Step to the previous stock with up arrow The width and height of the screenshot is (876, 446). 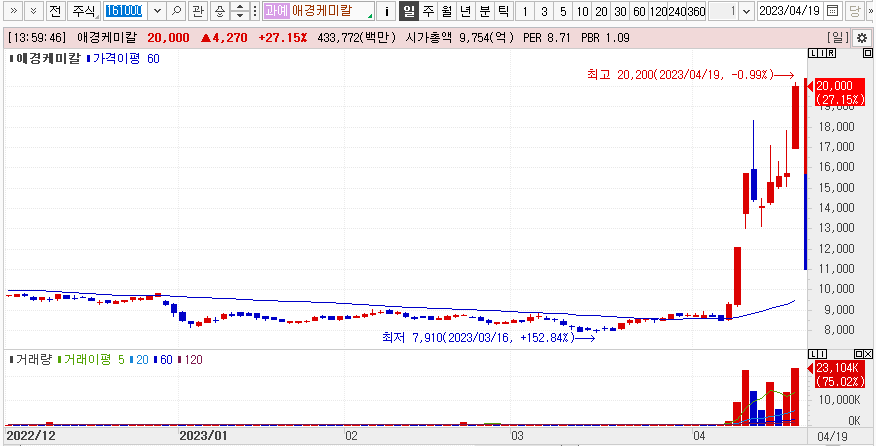pos(240,7)
